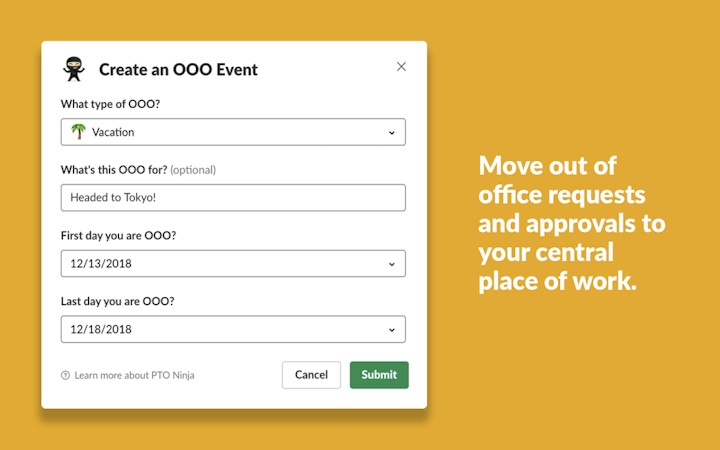Open Learn more about PTO Ninja link
This screenshot has height=450, width=720.
134,376
